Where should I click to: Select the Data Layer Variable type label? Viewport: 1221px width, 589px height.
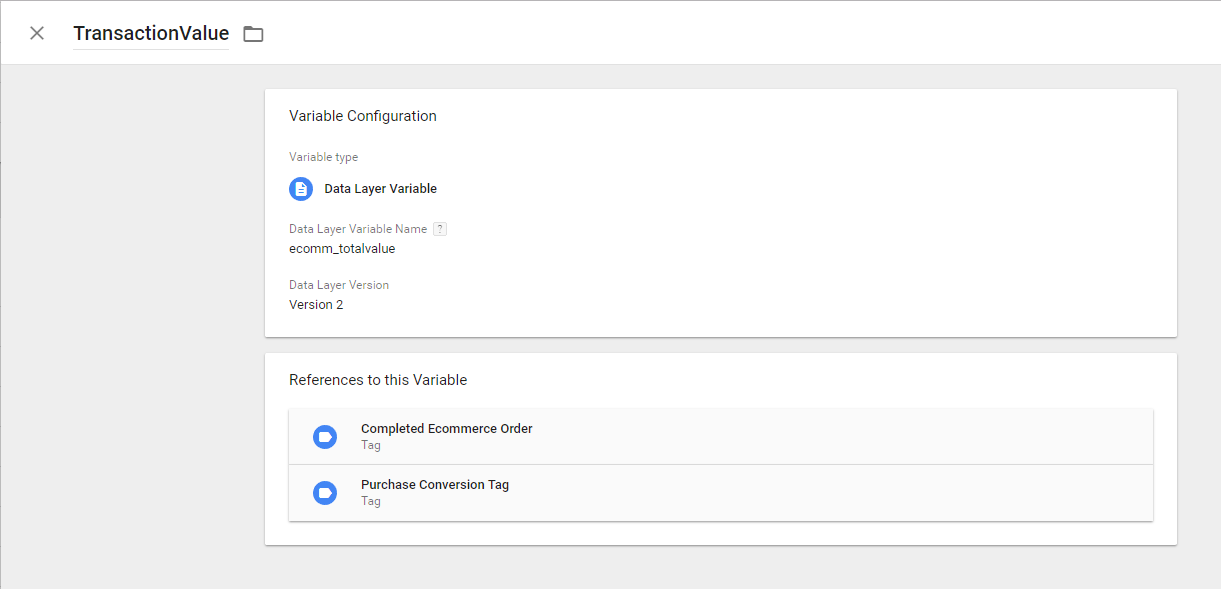[x=380, y=189]
